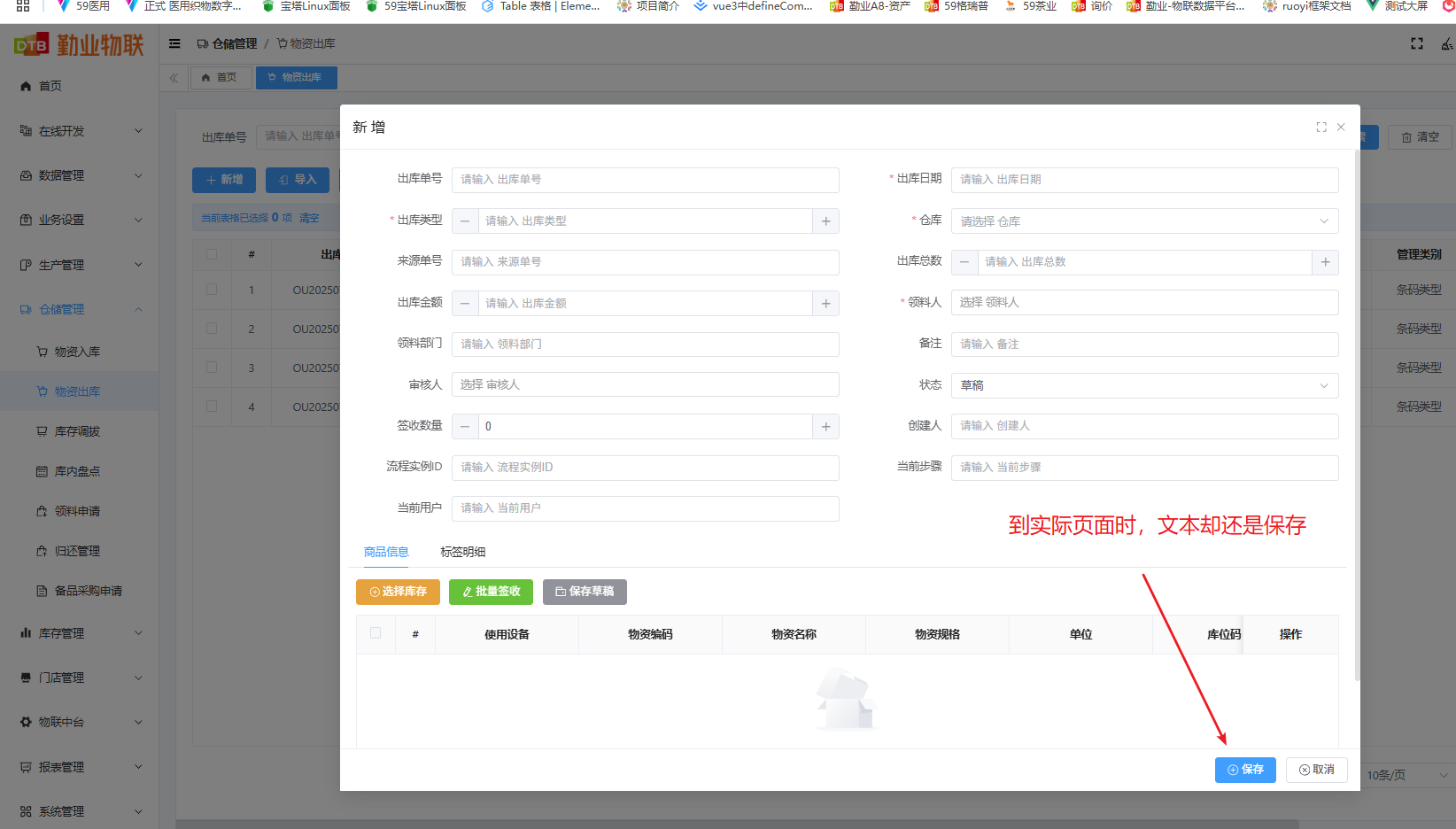Expand 业务设置 sidebar menu
1456x829 pixels.
[79, 220]
